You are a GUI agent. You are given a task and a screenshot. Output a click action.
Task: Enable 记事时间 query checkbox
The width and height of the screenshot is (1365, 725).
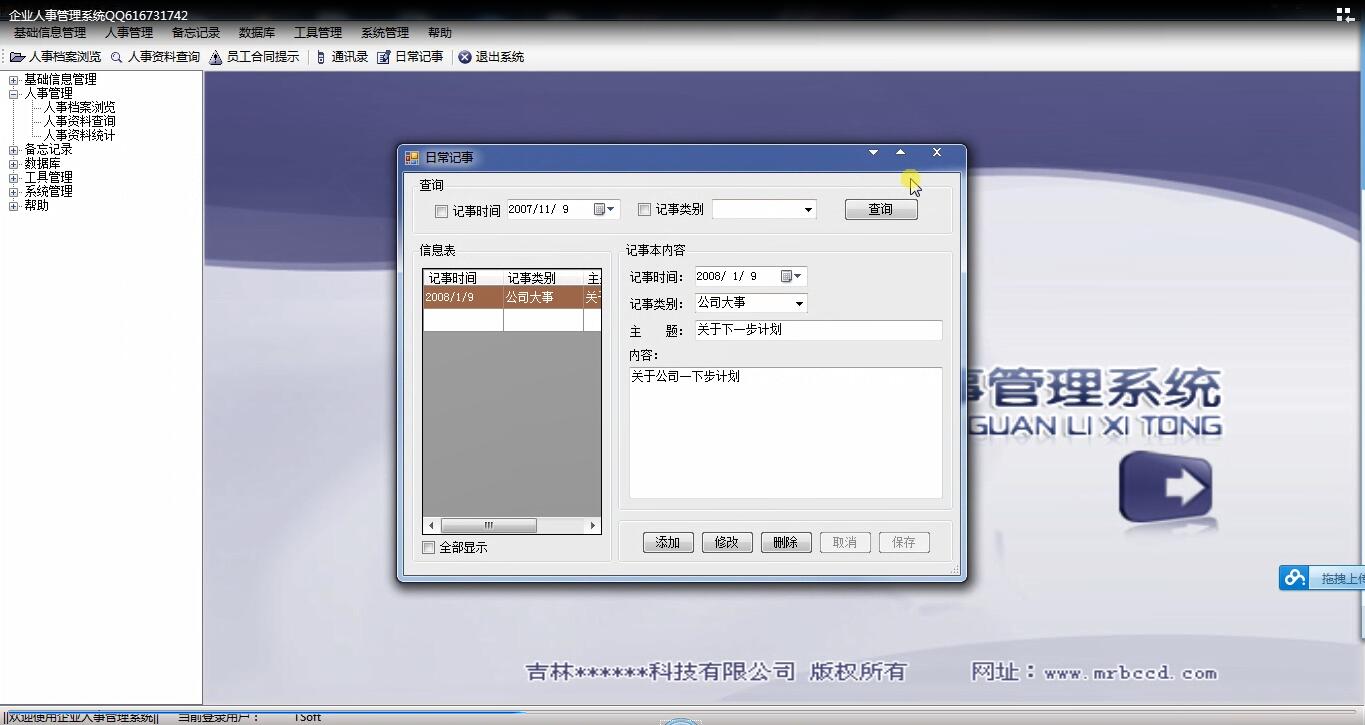coord(441,211)
